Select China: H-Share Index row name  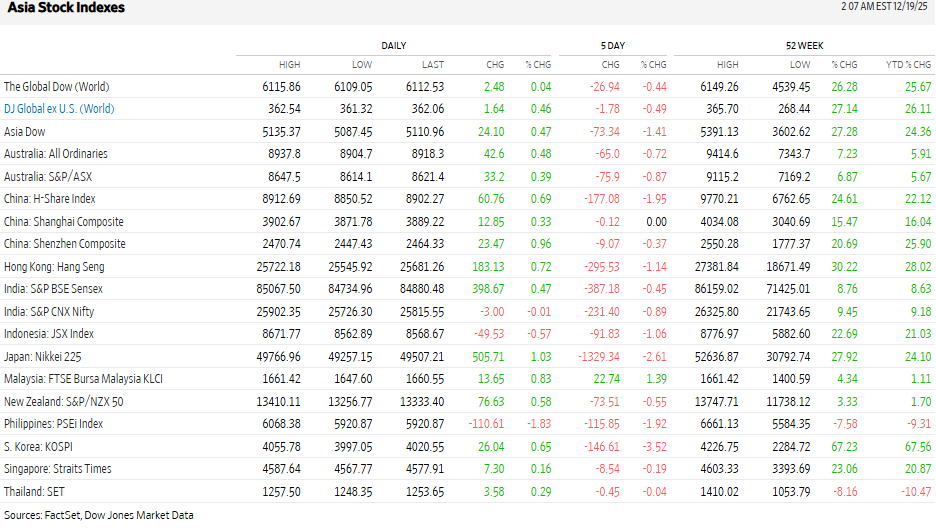pos(50,199)
